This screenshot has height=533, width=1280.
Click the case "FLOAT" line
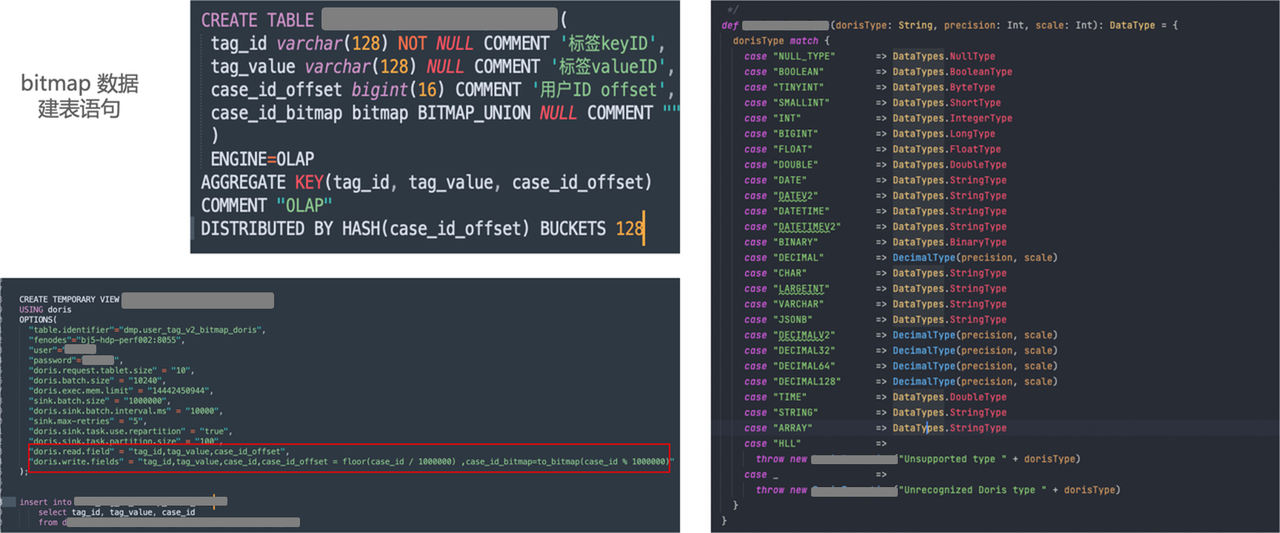tap(872, 149)
